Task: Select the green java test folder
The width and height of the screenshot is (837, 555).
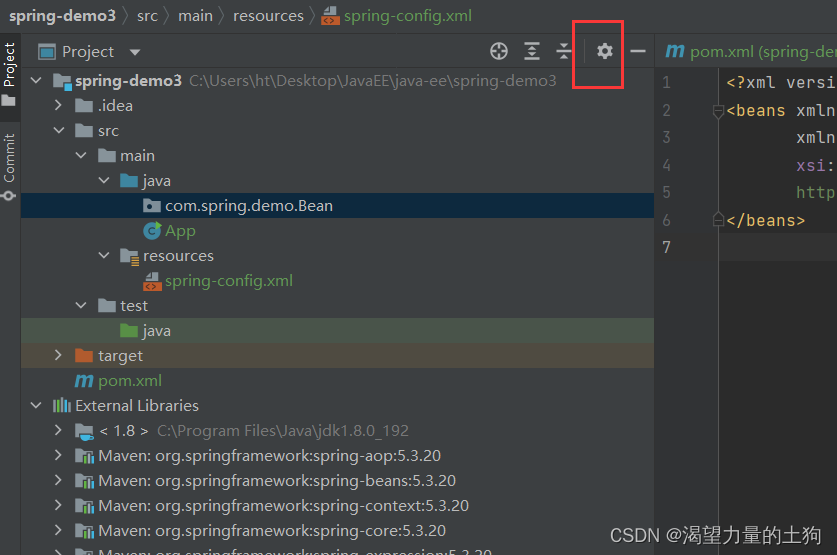Action: [x=337, y=331]
